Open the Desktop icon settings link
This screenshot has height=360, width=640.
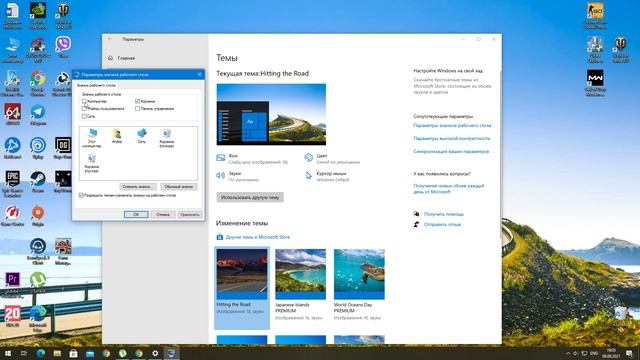click(x=452, y=126)
